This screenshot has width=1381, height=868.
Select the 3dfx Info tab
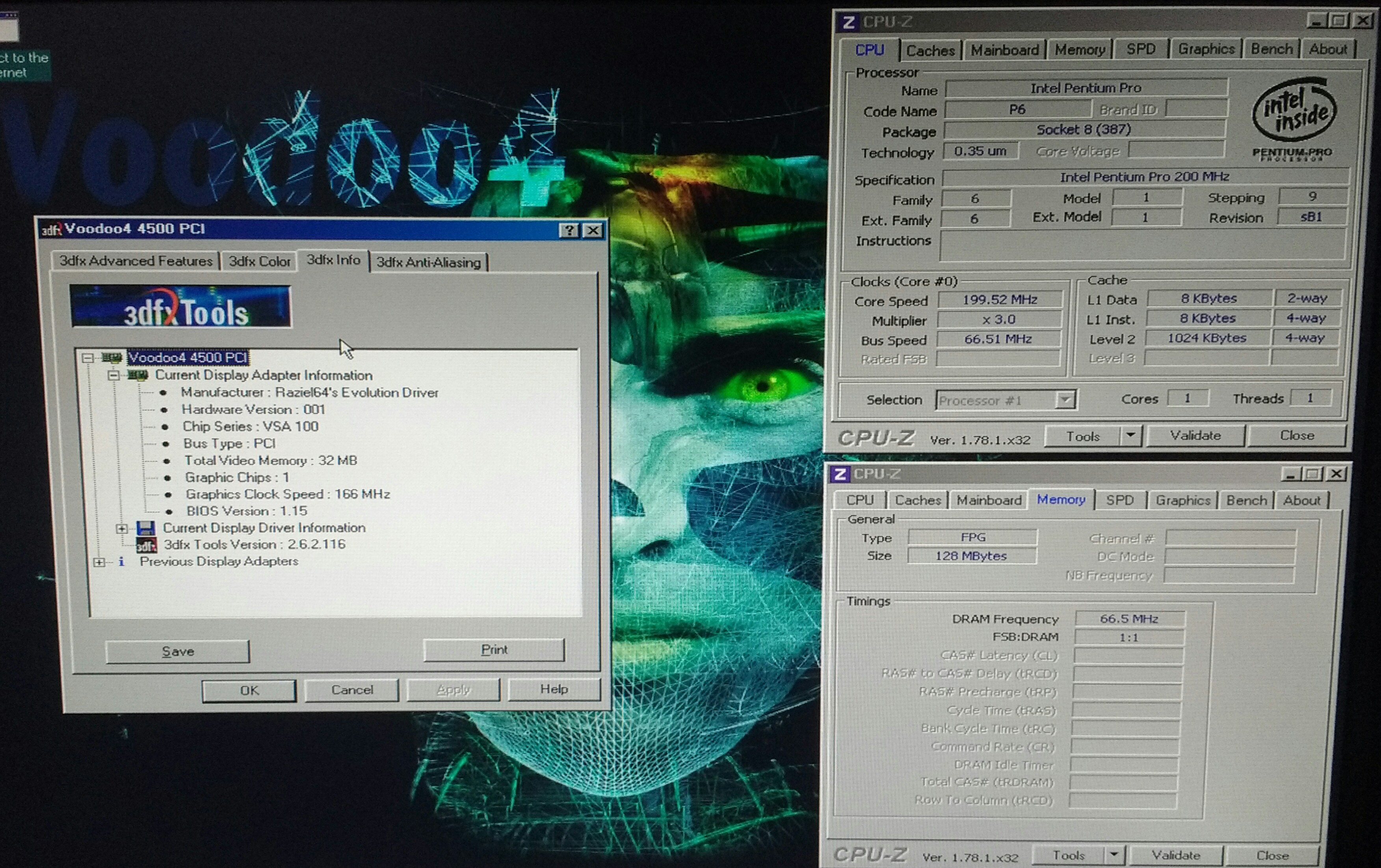(333, 260)
